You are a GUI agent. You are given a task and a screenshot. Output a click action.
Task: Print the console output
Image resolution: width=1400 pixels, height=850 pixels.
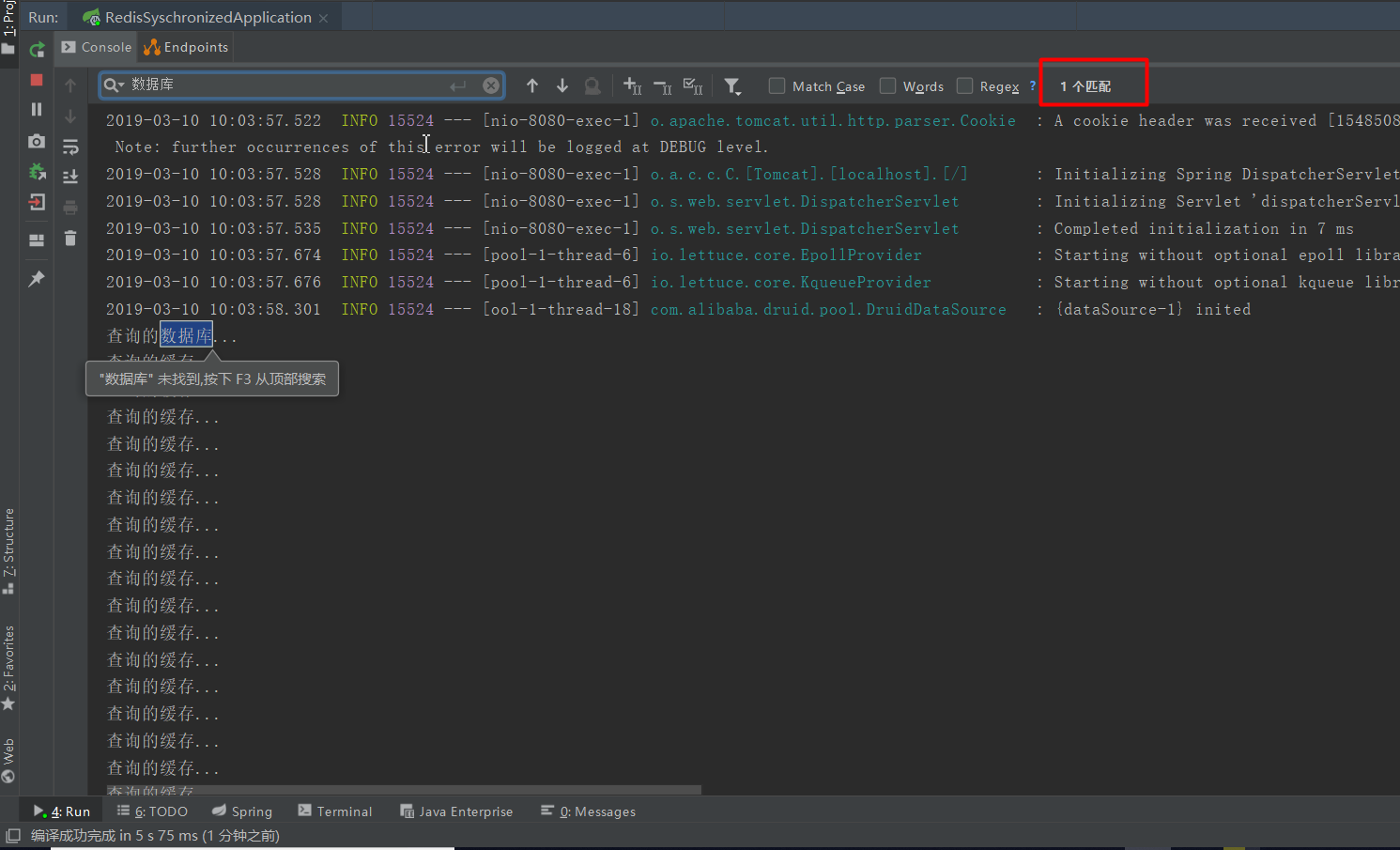coord(70,208)
